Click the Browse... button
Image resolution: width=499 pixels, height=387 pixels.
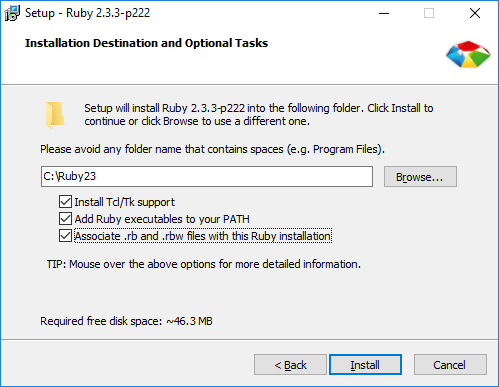(420, 177)
